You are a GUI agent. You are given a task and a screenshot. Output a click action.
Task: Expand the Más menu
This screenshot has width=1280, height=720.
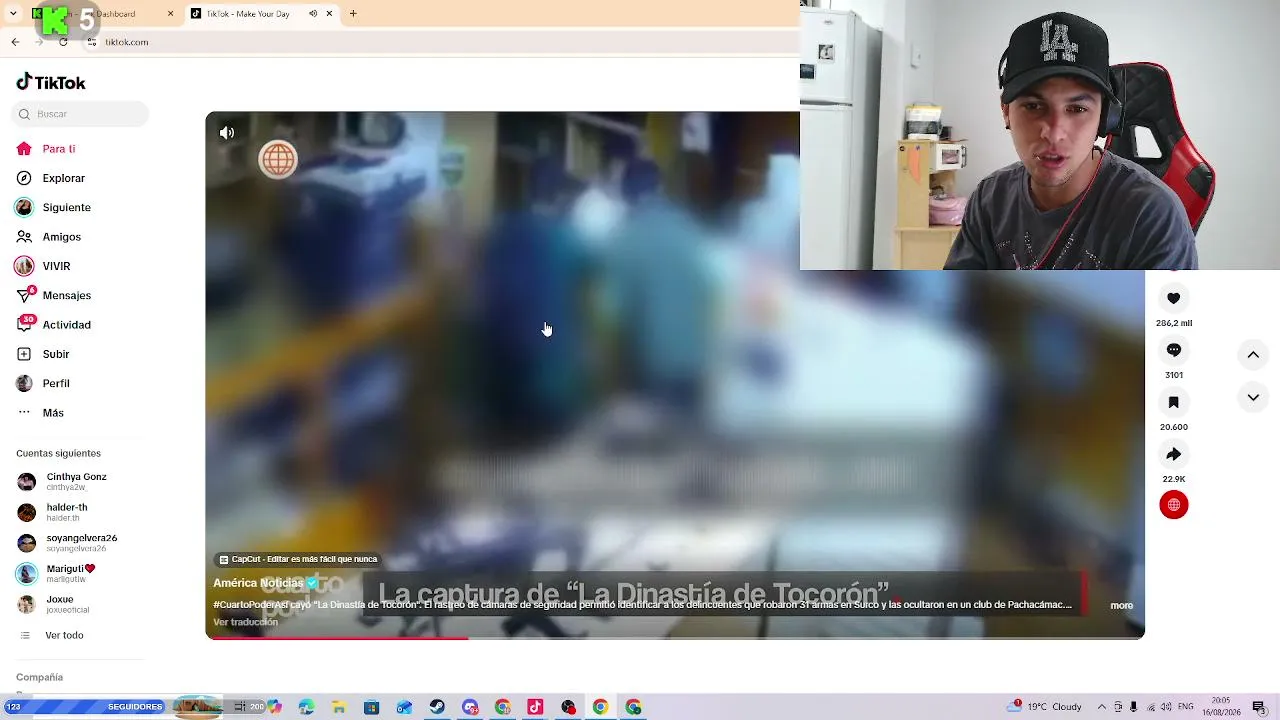(x=40, y=413)
